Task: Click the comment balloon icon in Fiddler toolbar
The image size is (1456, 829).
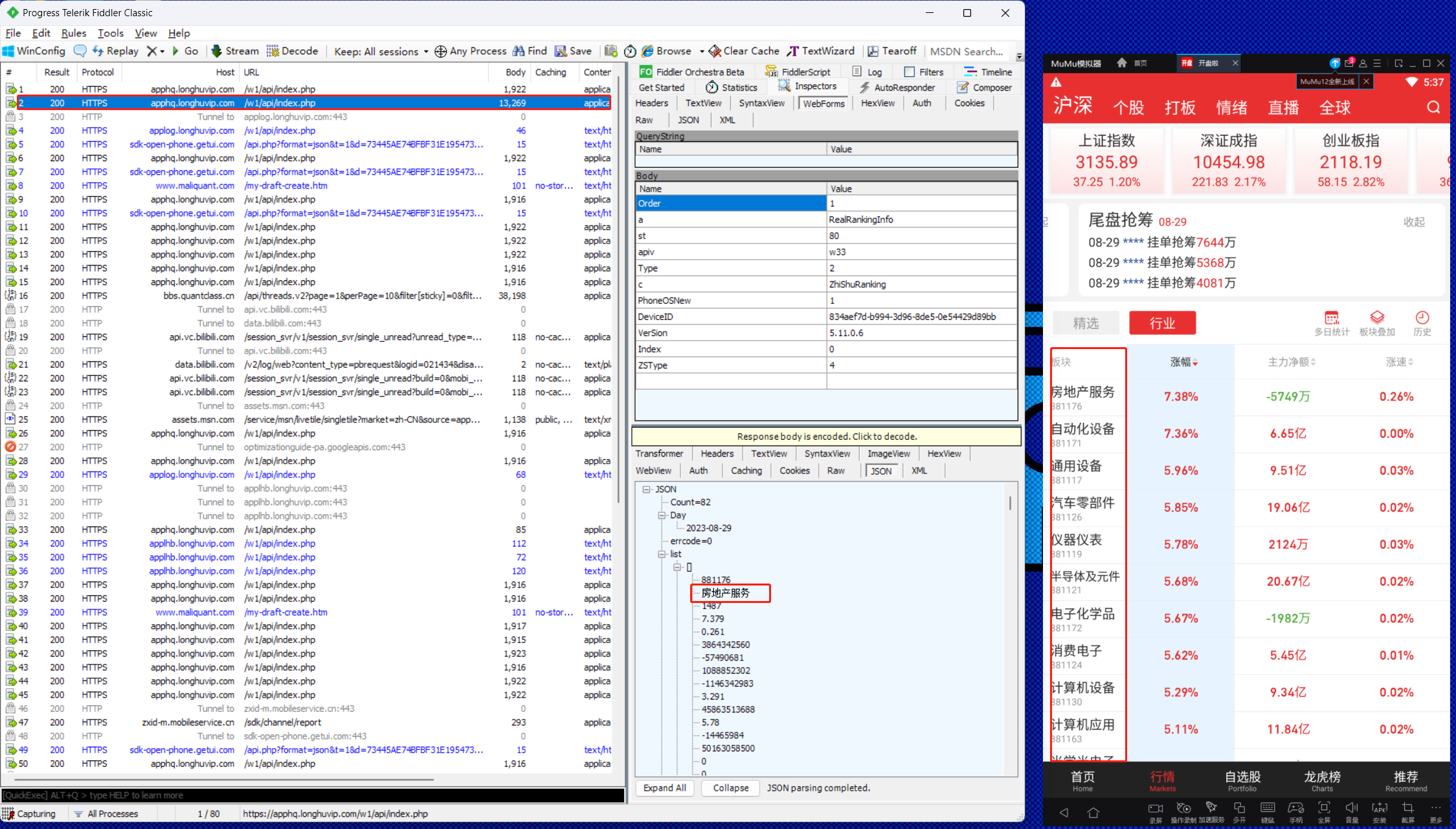Action: (80, 51)
